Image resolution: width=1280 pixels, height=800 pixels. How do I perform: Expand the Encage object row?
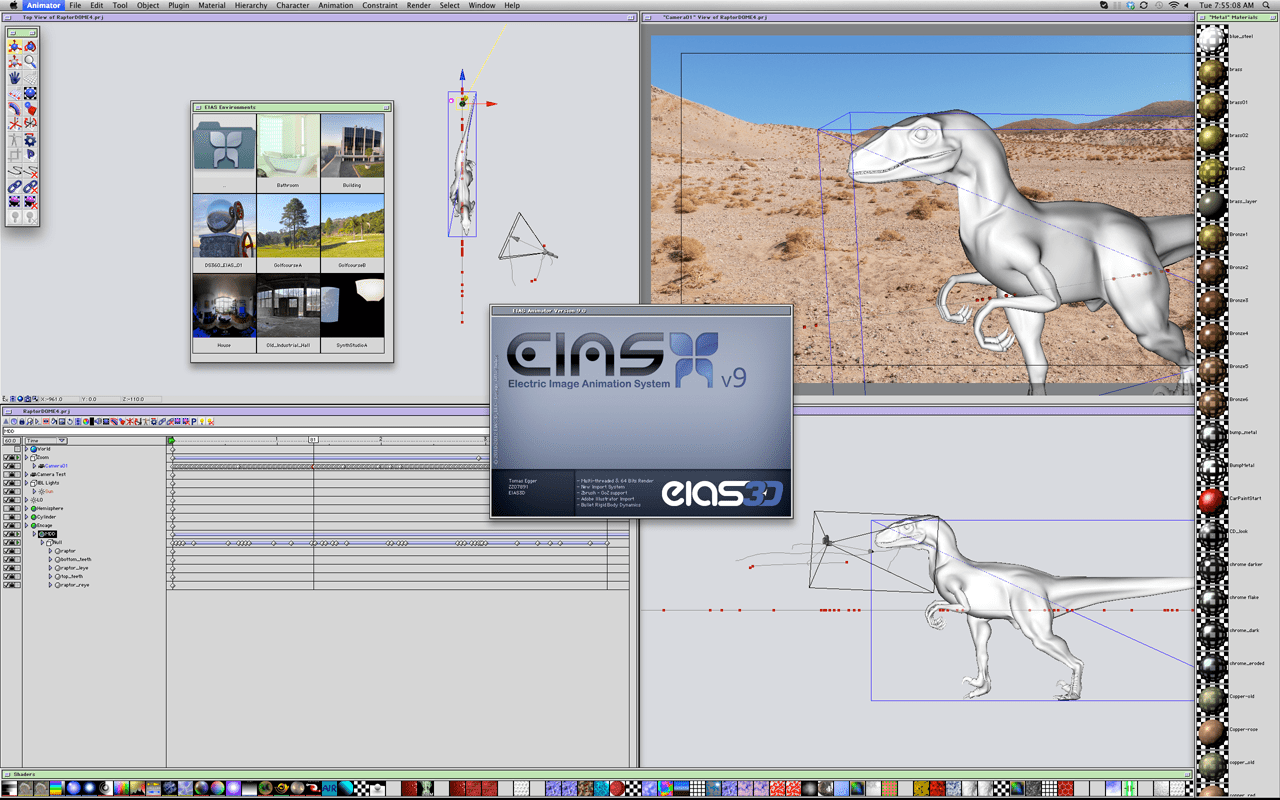pos(27,525)
